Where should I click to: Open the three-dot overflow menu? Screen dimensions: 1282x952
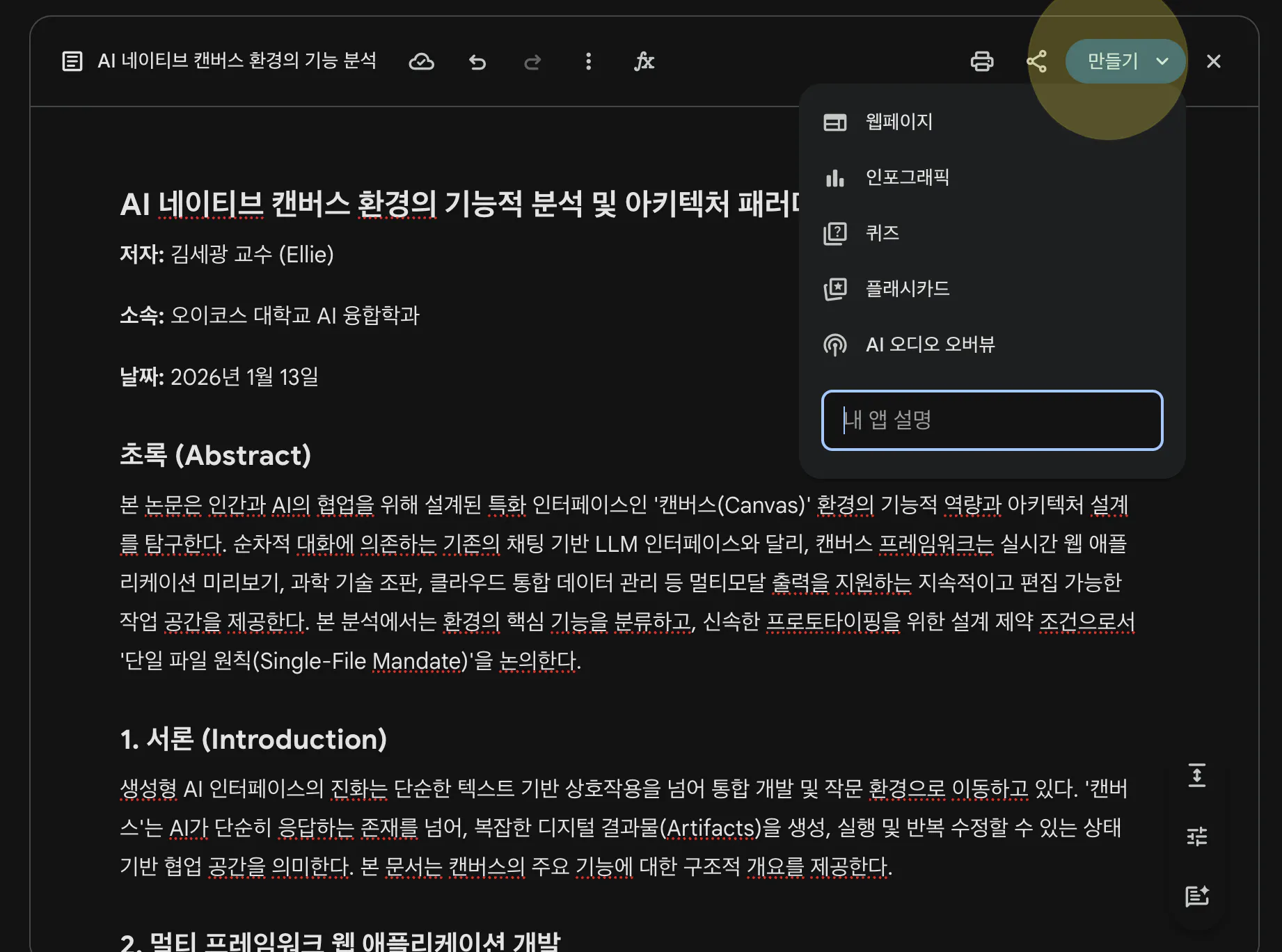click(x=588, y=61)
